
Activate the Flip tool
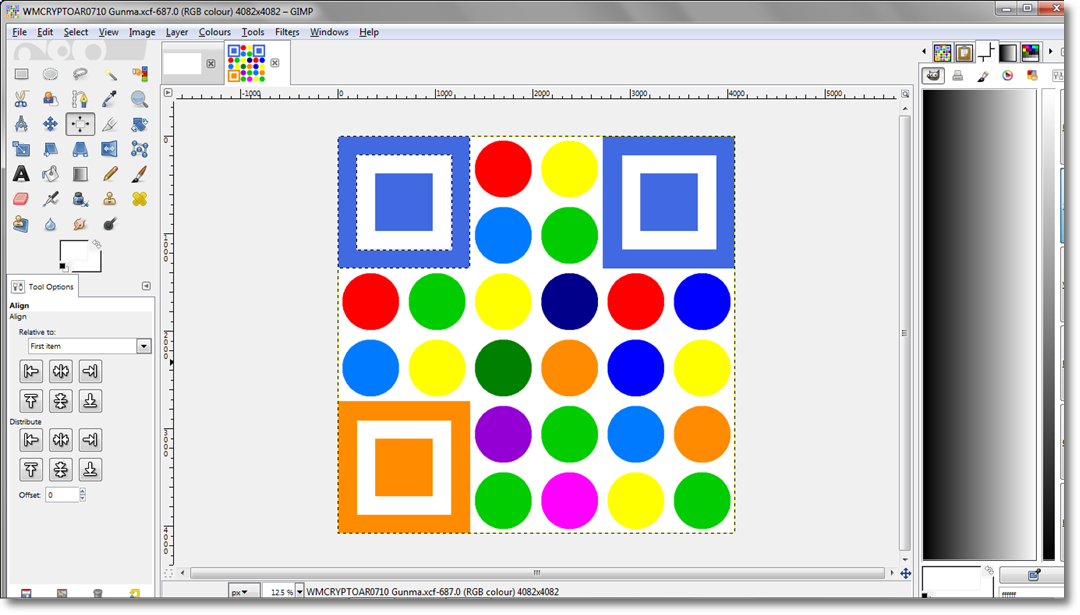110,149
